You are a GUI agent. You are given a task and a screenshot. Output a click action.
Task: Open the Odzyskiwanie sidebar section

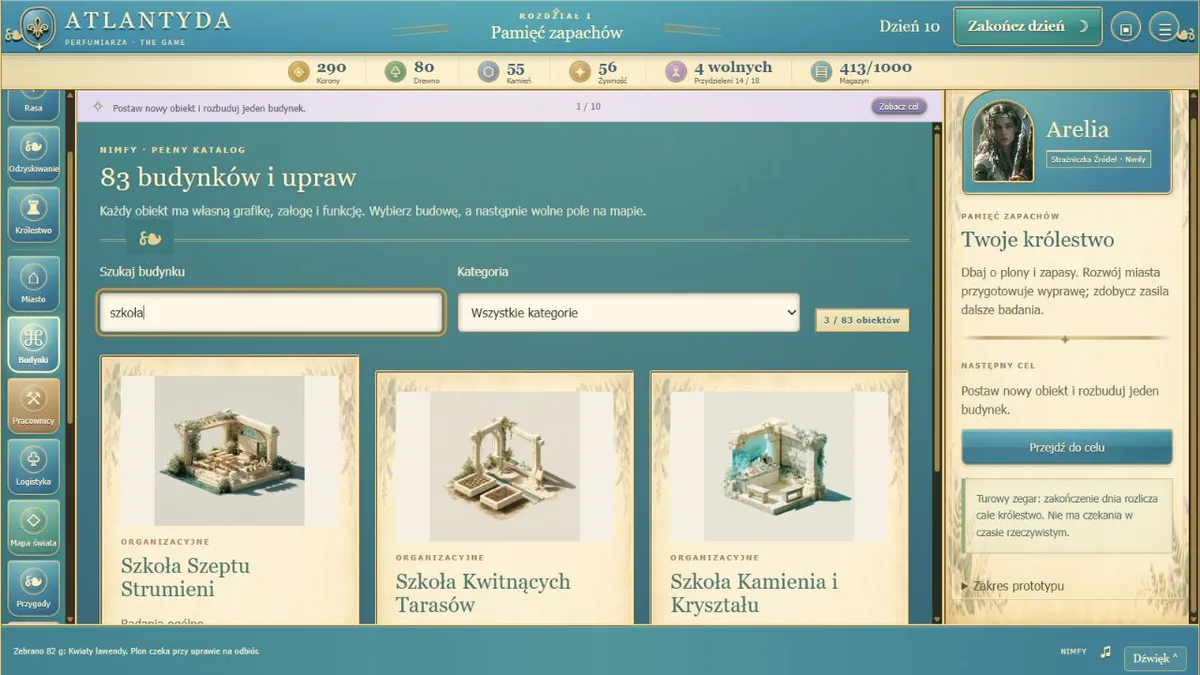(33, 154)
